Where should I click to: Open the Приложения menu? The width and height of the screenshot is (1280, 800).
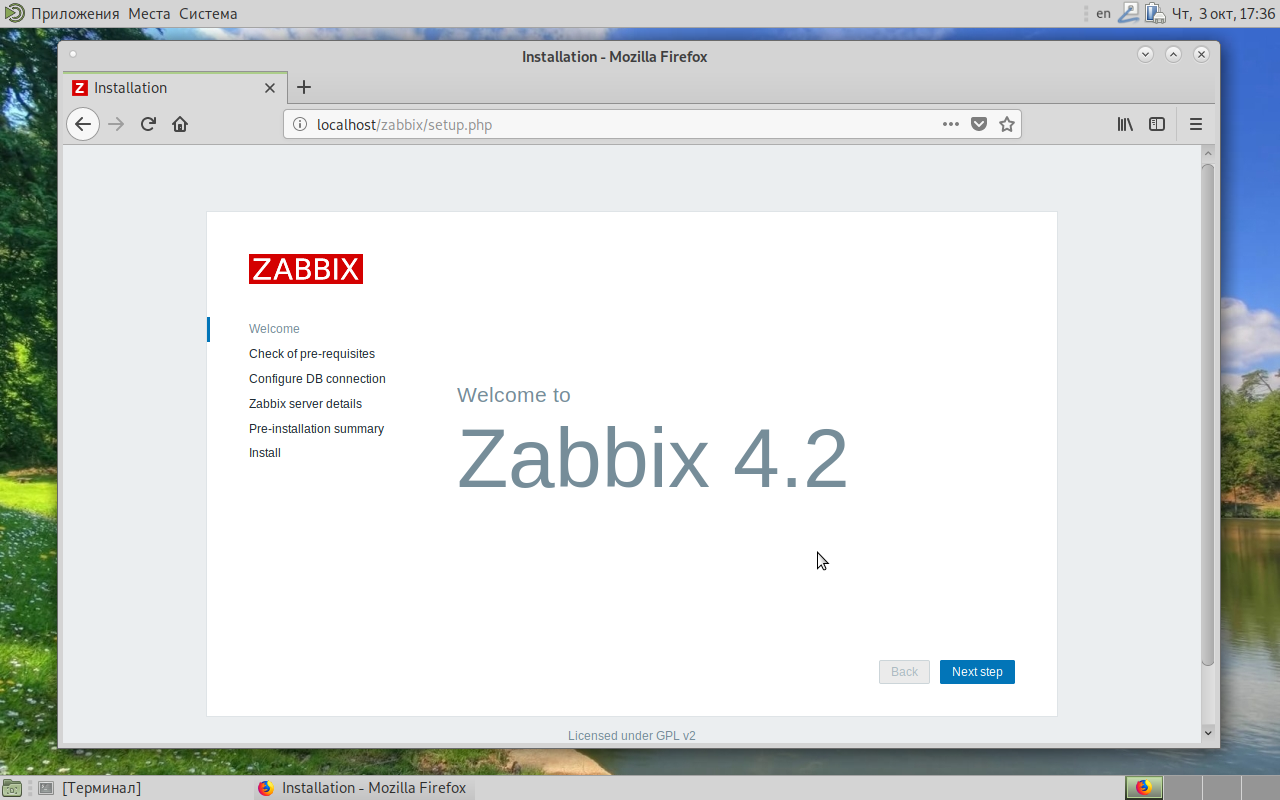tap(75, 14)
